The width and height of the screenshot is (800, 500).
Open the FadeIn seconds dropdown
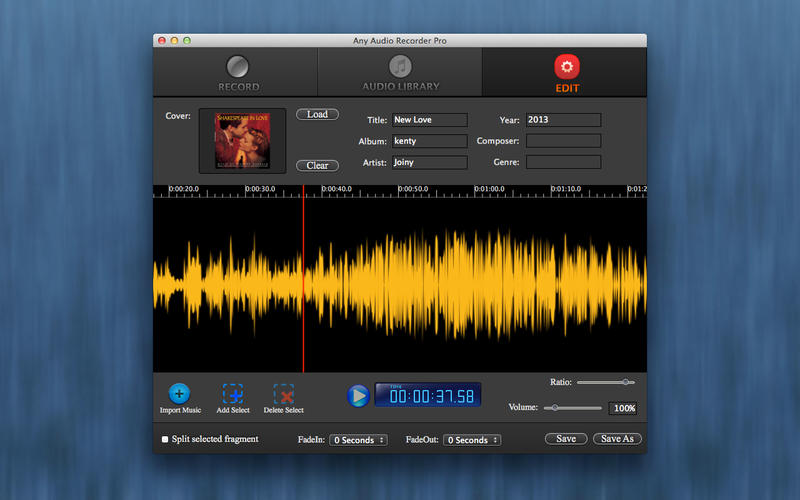pyautogui.click(x=359, y=440)
